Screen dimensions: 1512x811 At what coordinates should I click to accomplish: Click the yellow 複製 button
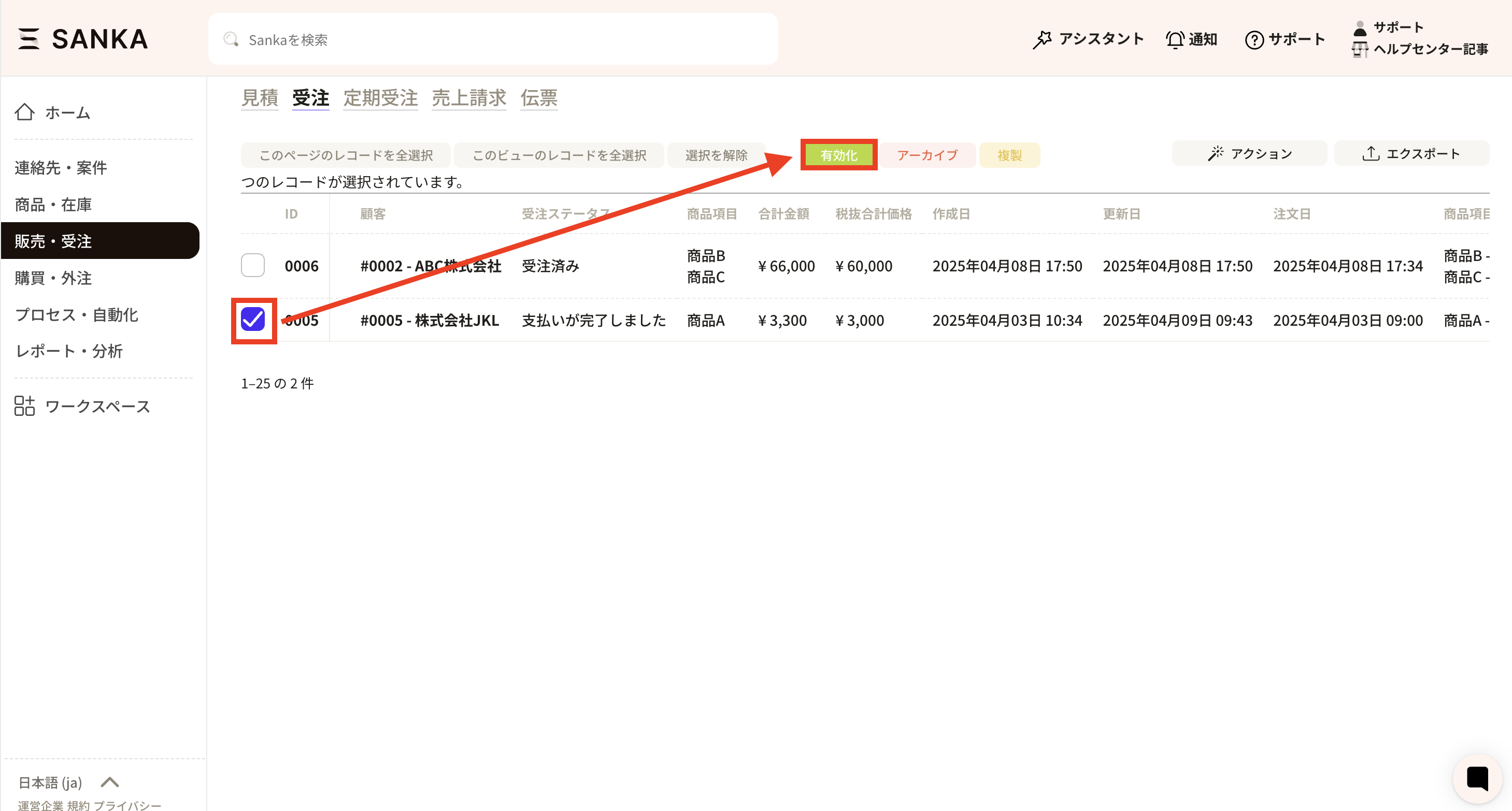(x=1009, y=155)
